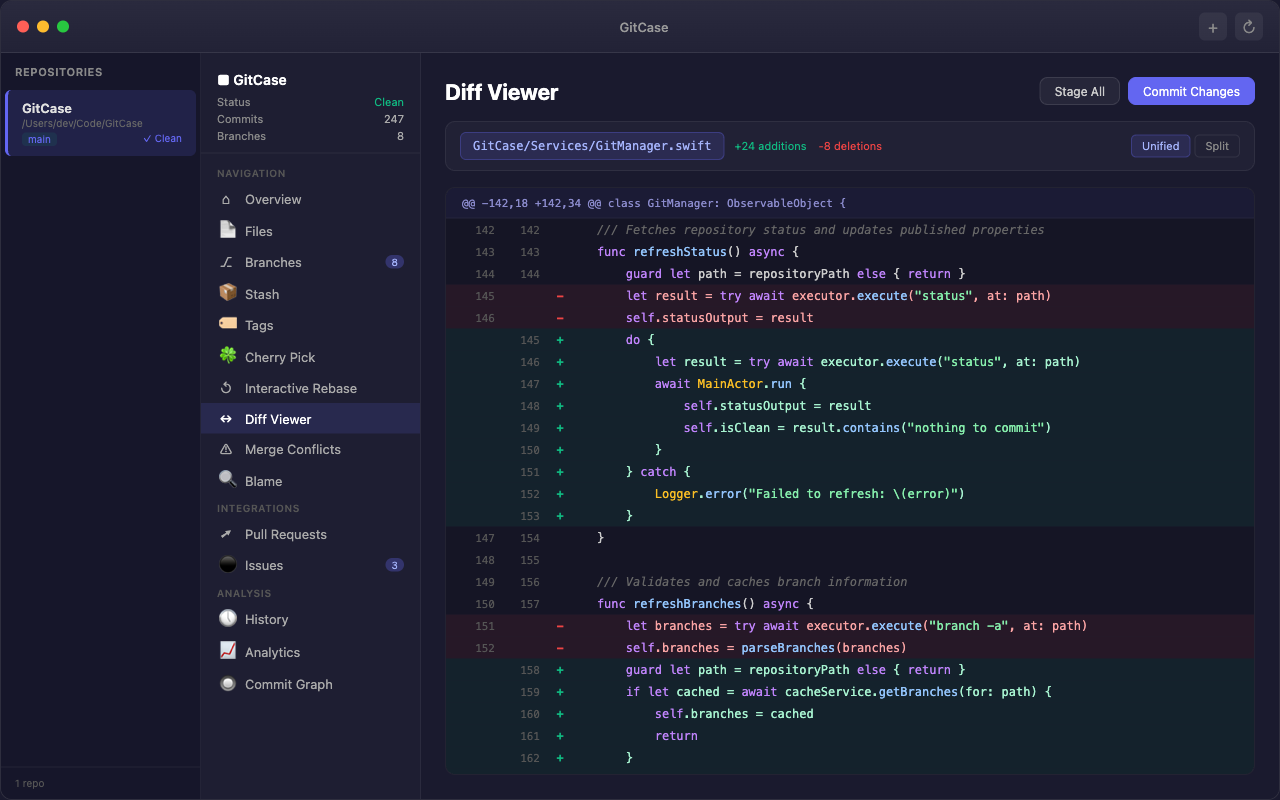This screenshot has height=800, width=1280.
Task: Open the GitManager.swift file chip
Action: coord(591,145)
